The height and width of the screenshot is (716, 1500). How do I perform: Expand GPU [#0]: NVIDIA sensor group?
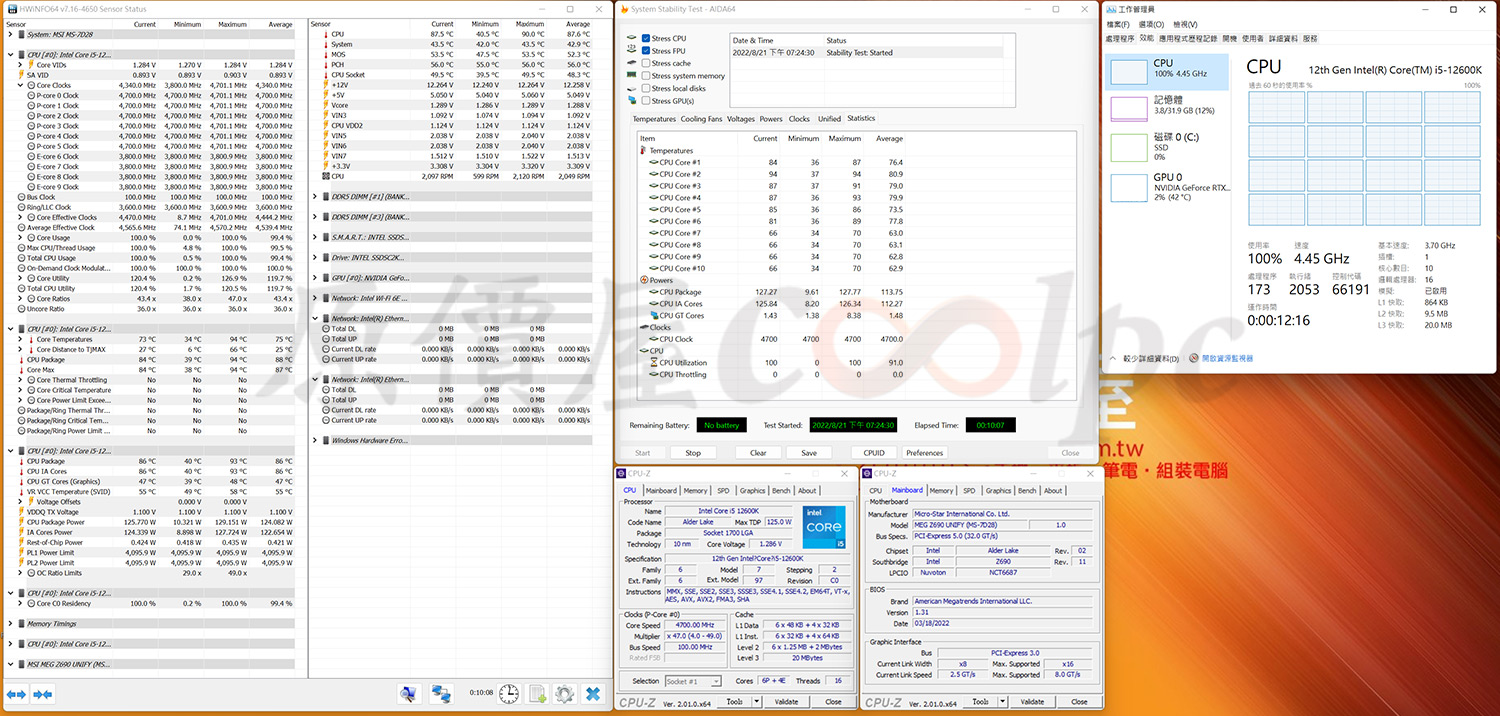pos(316,278)
